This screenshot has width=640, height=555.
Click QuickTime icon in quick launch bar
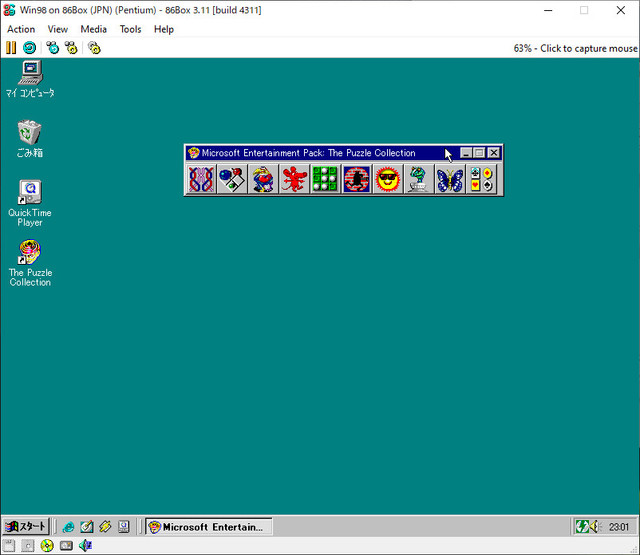tap(124, 527)
